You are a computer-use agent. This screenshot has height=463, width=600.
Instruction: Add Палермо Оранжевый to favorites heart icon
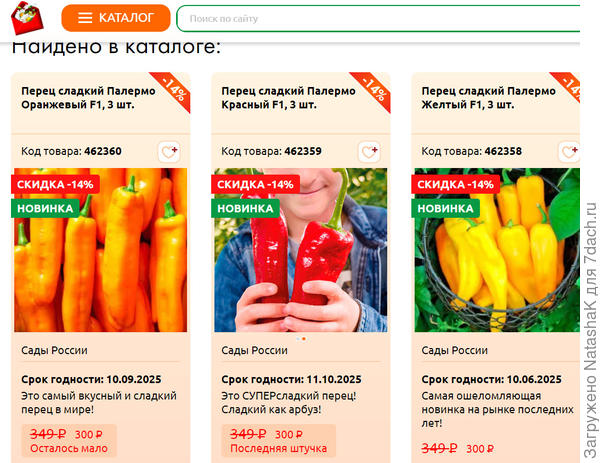[169, 152]
